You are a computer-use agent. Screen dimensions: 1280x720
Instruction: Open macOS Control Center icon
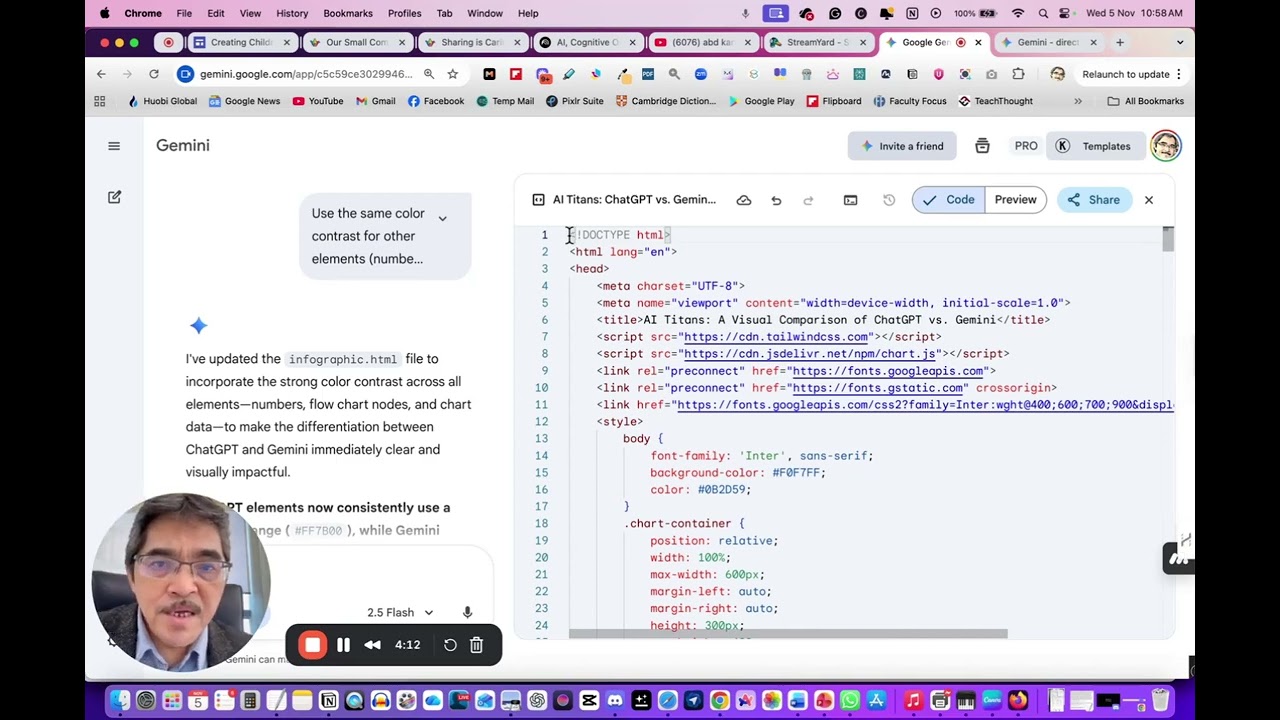tap(1064, 13)
